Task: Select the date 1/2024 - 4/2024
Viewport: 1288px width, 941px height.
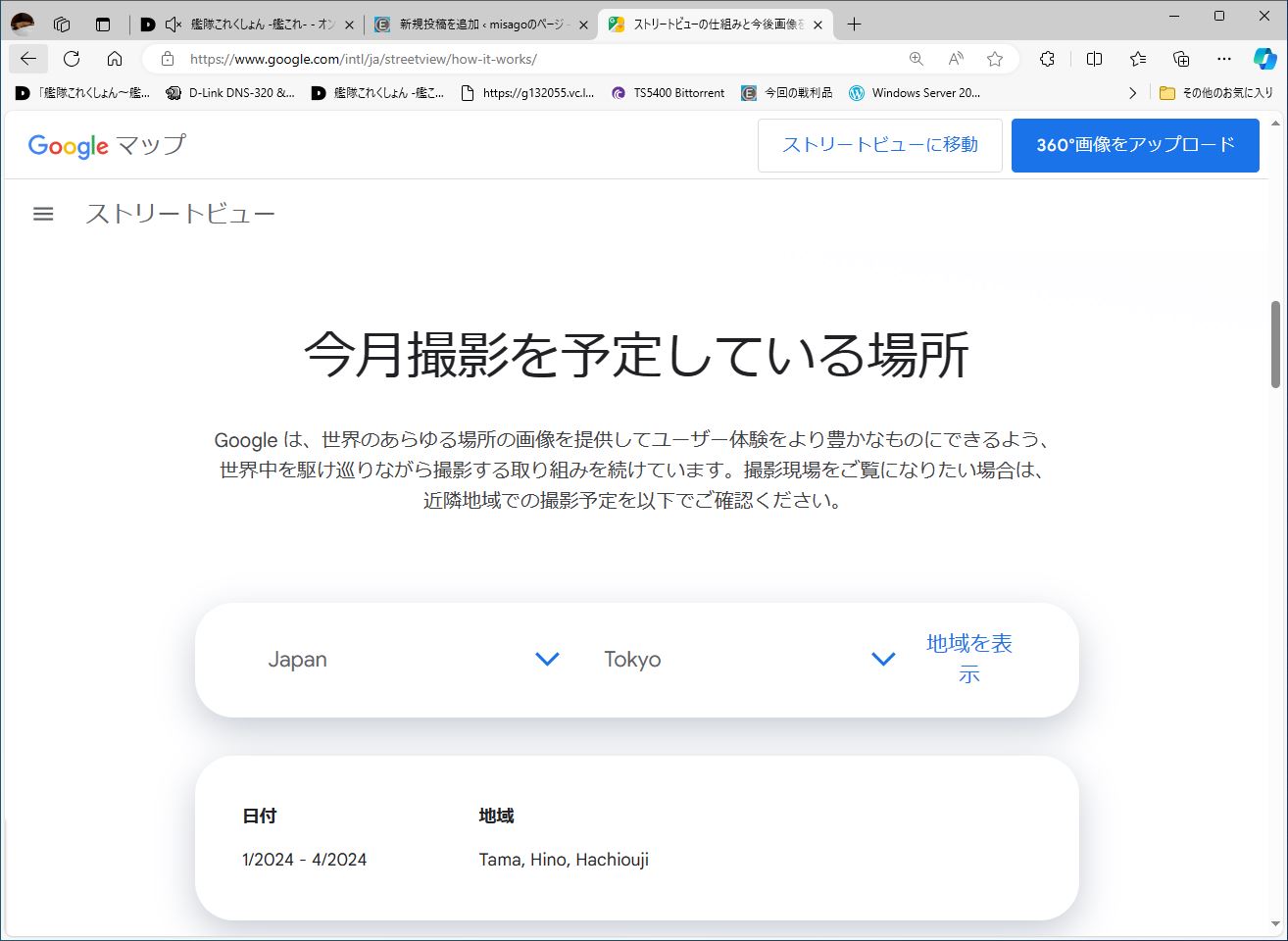Action: pyautogui.click(x=304, y=860)
